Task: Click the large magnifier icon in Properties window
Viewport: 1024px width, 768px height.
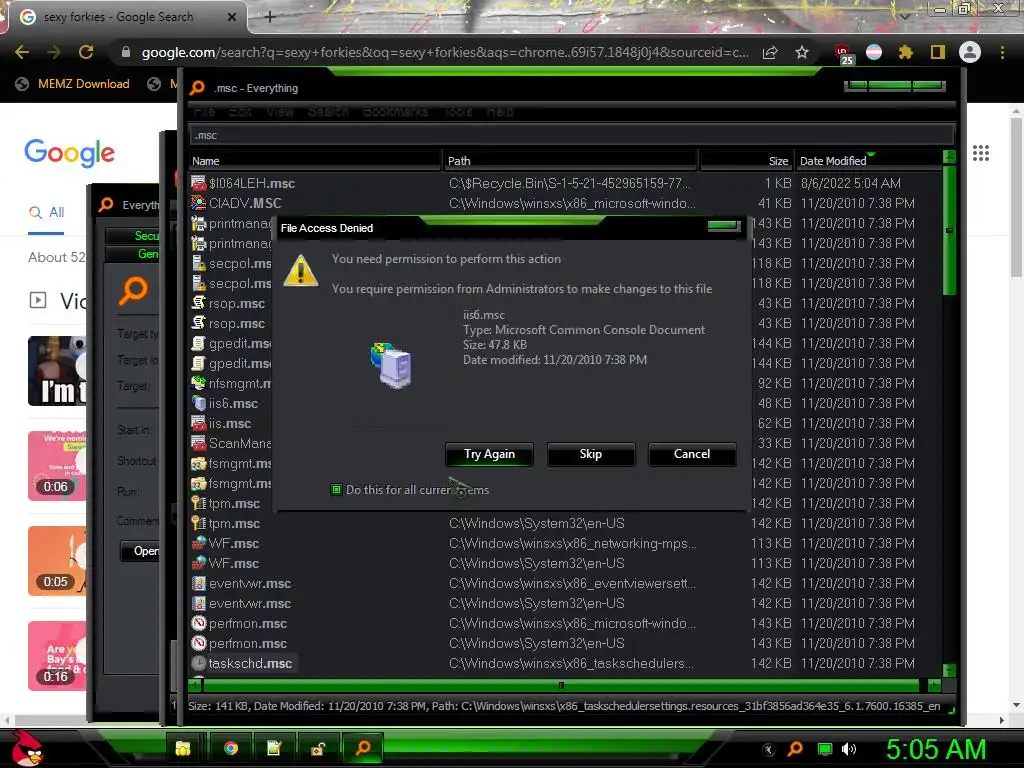Action: (x=133, y=291)
